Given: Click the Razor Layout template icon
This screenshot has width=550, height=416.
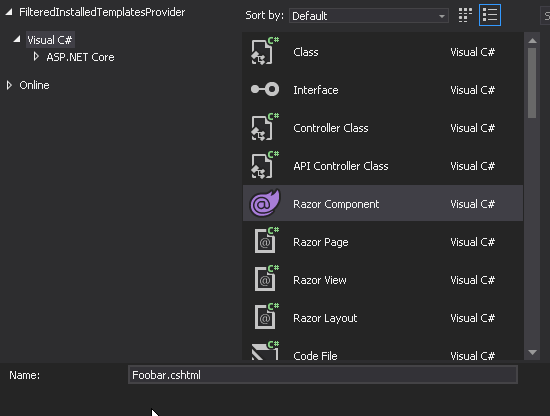Looking at the screenshot, I should [266, 316].
